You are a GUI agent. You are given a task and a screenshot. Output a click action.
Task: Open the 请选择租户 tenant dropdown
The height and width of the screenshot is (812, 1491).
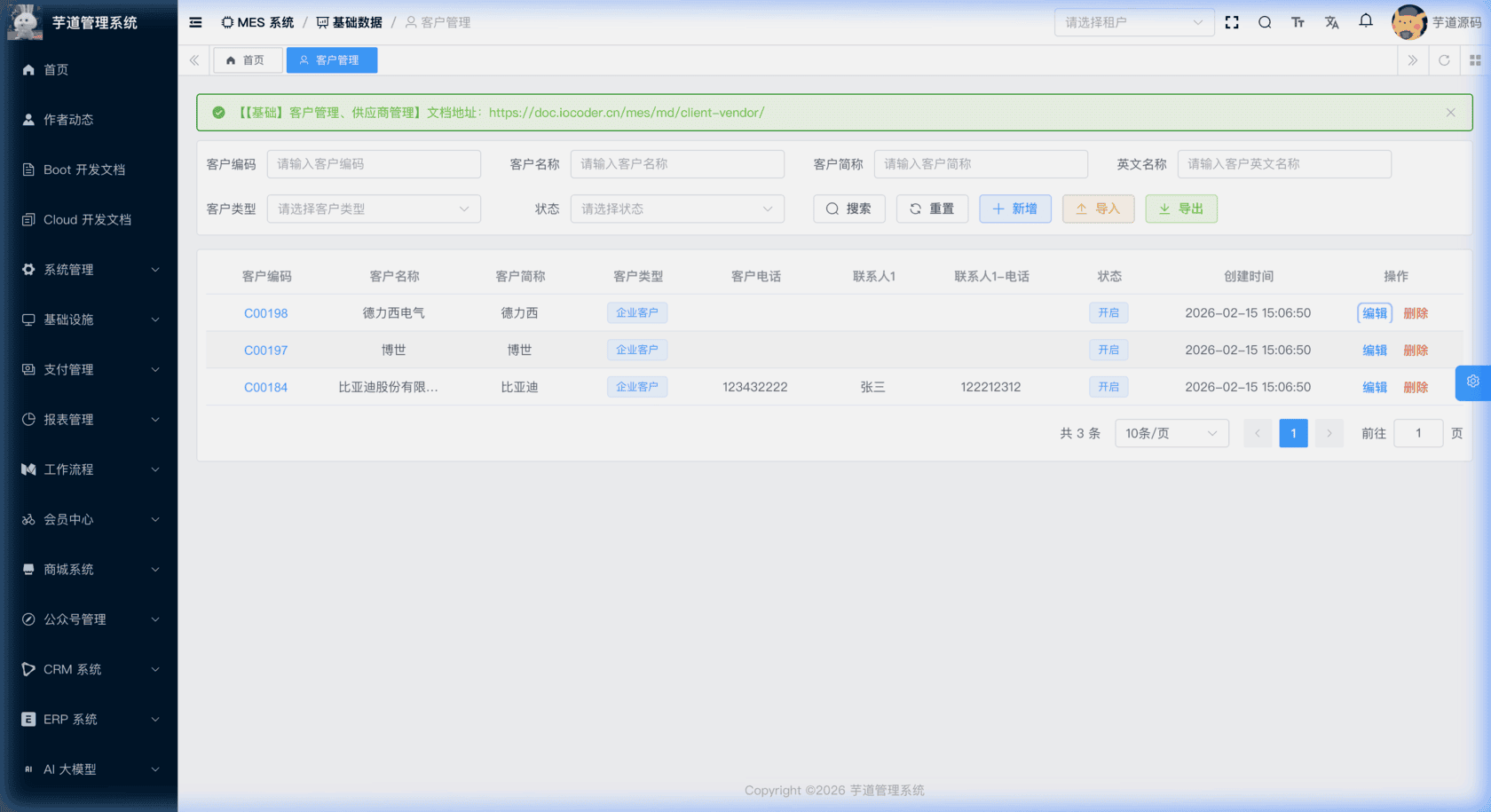[x=1133, y=22]
